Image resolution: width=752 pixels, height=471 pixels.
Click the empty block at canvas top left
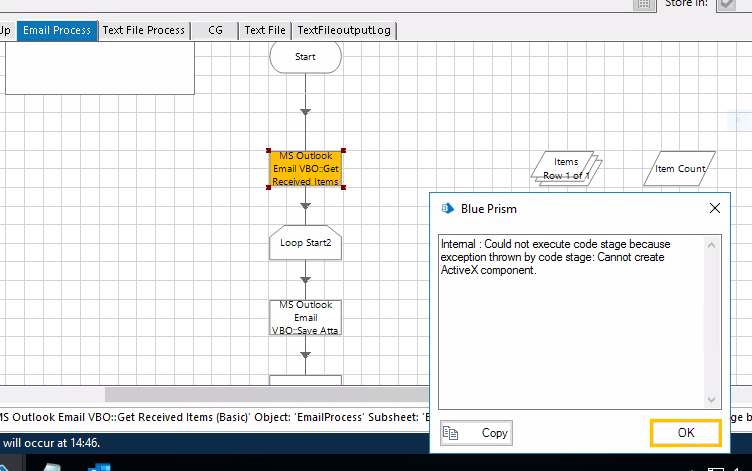[x=100, y=68]
